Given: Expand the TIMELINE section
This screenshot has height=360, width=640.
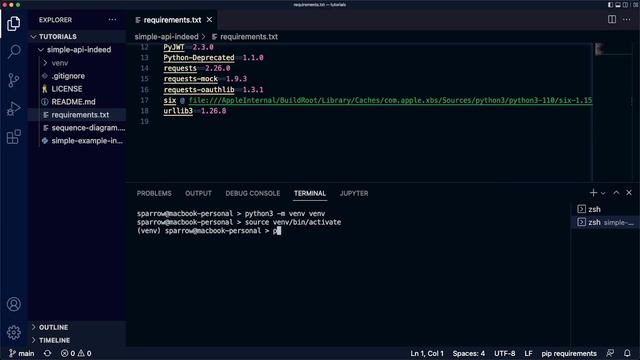Looking at the screenshot, I should pyautogui.click(x=77, y=340).
